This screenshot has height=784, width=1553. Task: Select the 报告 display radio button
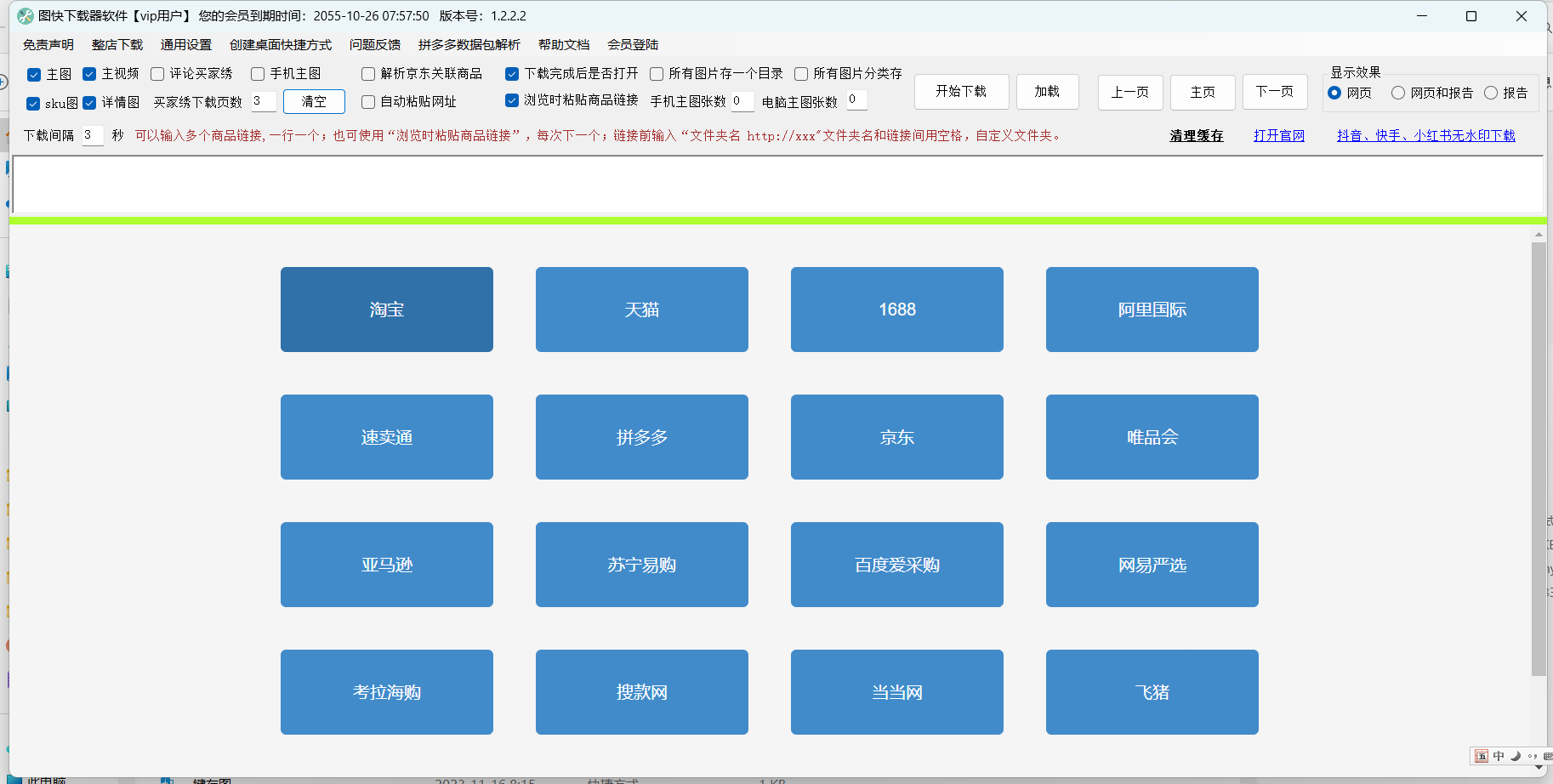click(x=1491, y=94)
